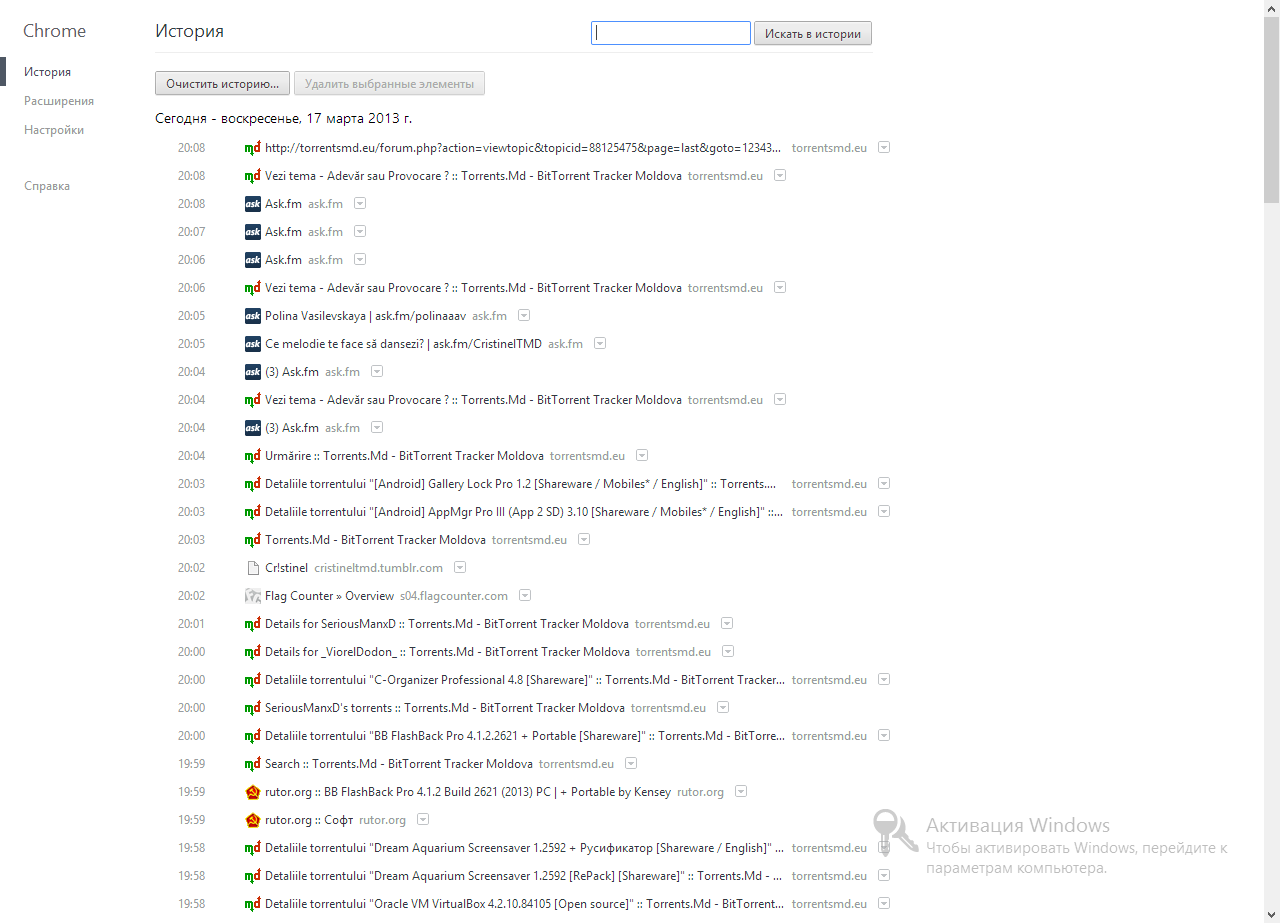The width and height of the screenshot is (1280, 923).
Task: Click the favicon beside Search :: Torrents.Md
Action: point(253,764)
